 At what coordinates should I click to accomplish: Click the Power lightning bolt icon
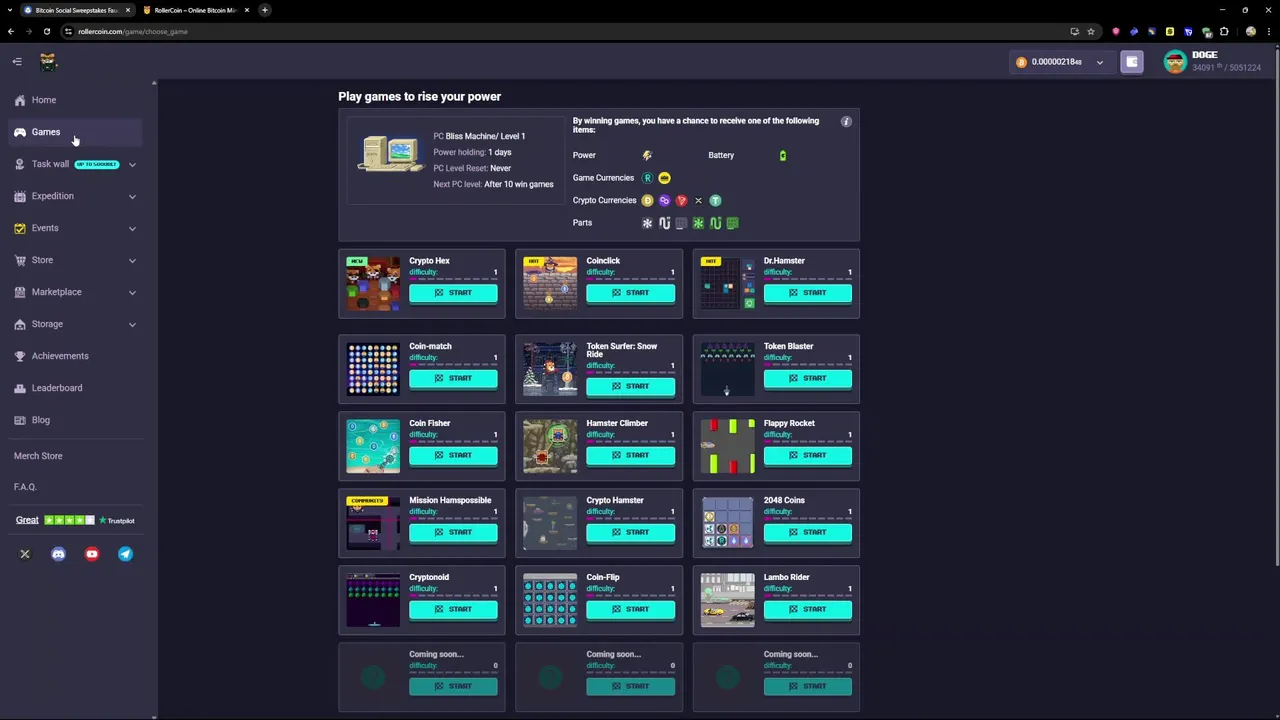click(x=647, y=155)
